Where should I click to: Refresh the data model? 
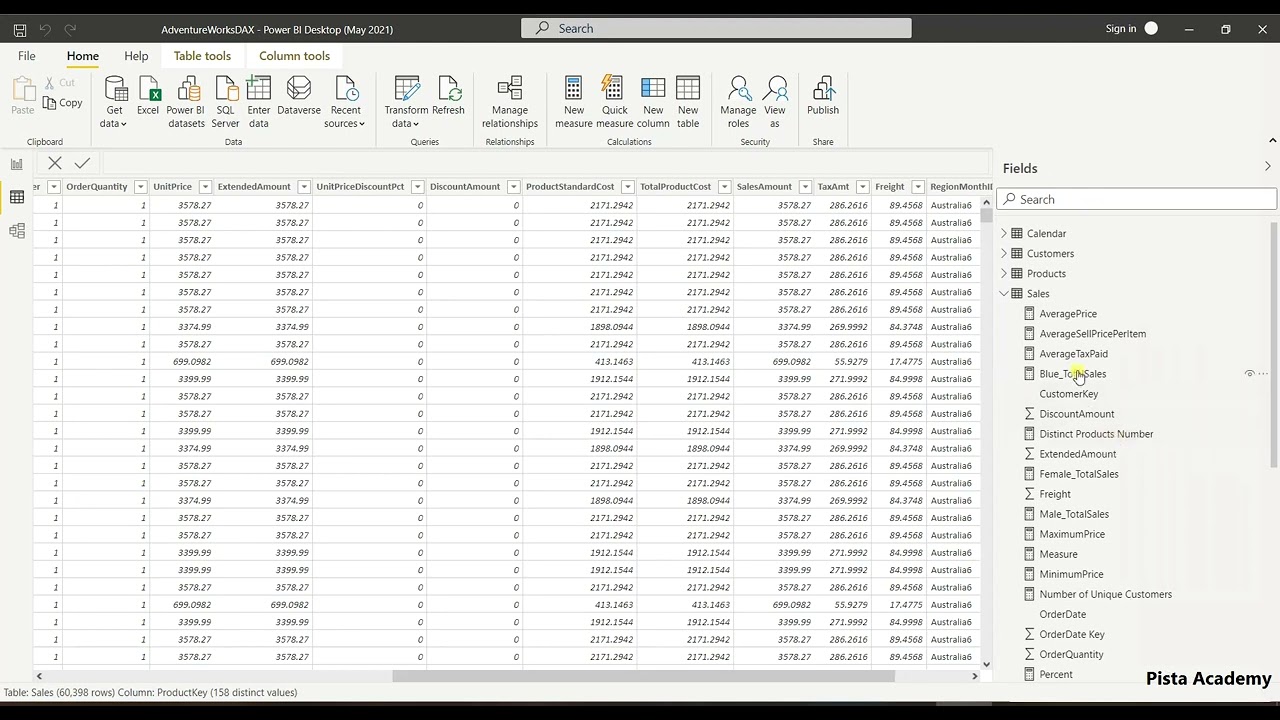448,97
